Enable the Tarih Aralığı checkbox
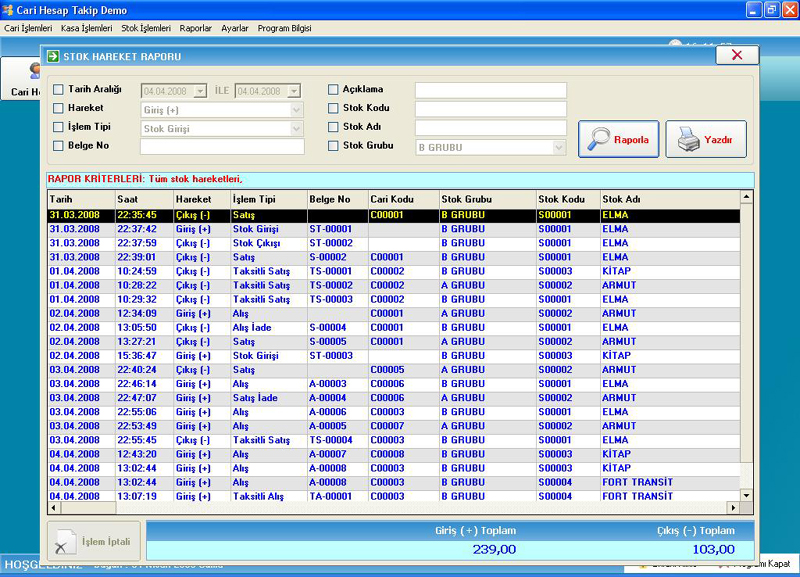The width and height of the screenshot is (800, 577). pyautogui.click(x=58, y=90)
